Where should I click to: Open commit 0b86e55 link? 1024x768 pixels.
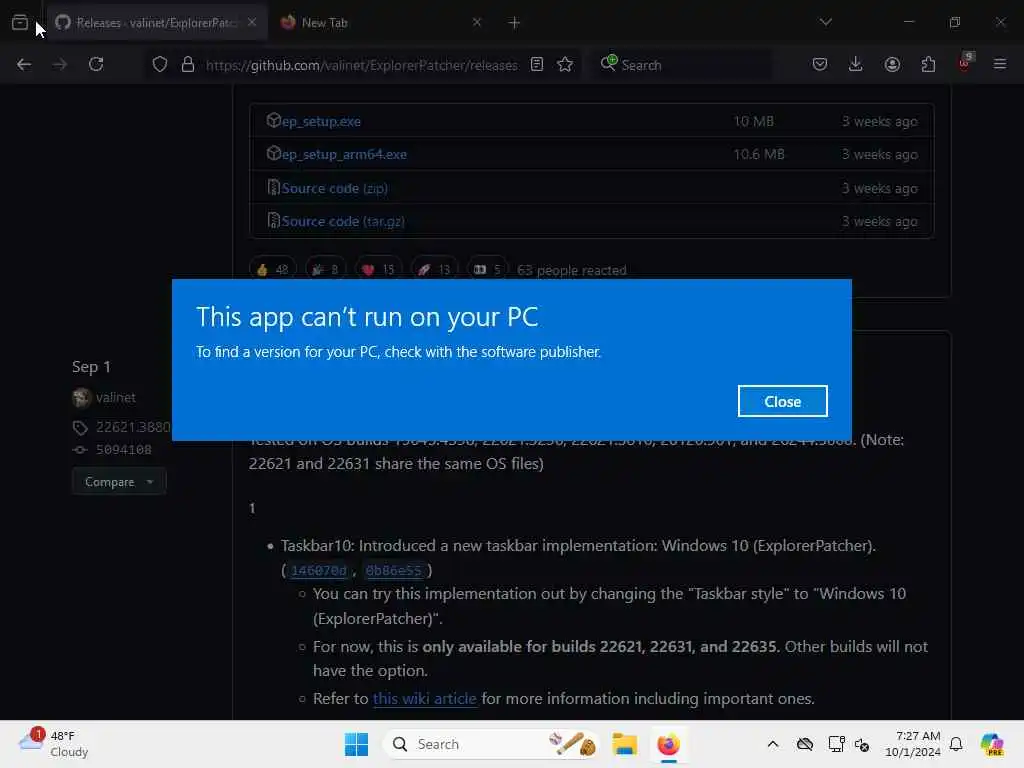[x=394, y=571]
